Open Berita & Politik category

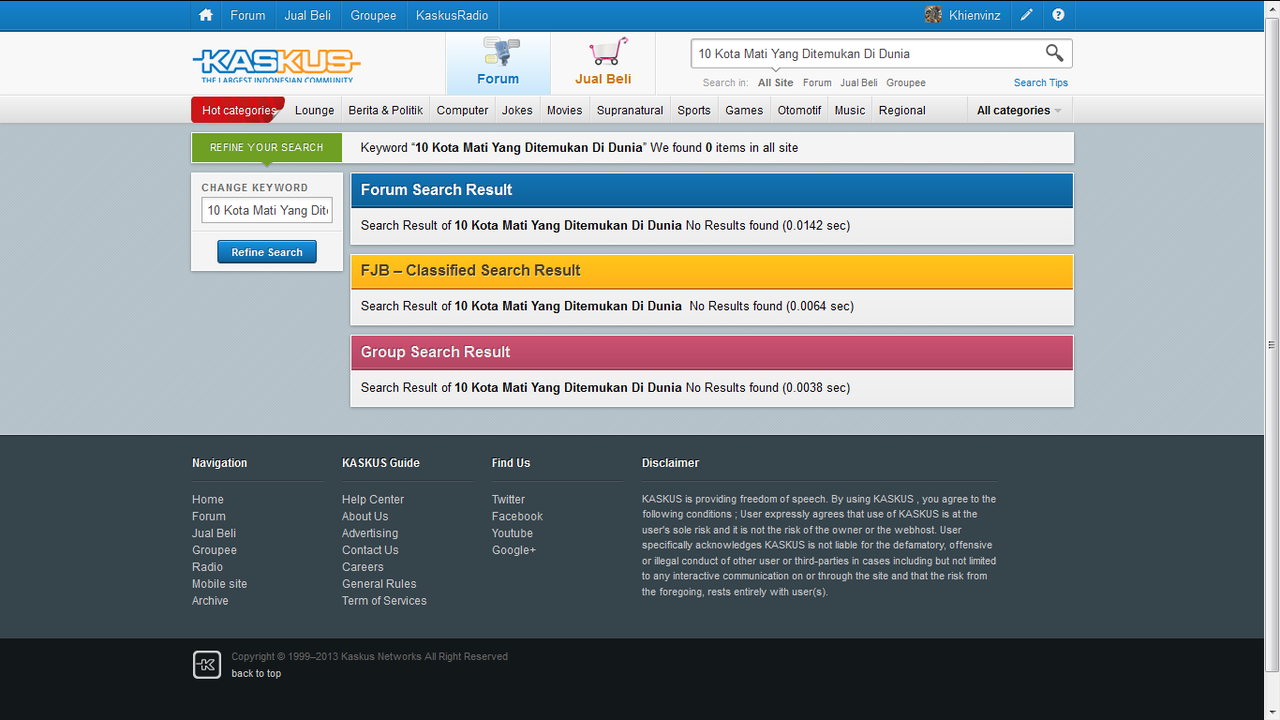point(386,110)
